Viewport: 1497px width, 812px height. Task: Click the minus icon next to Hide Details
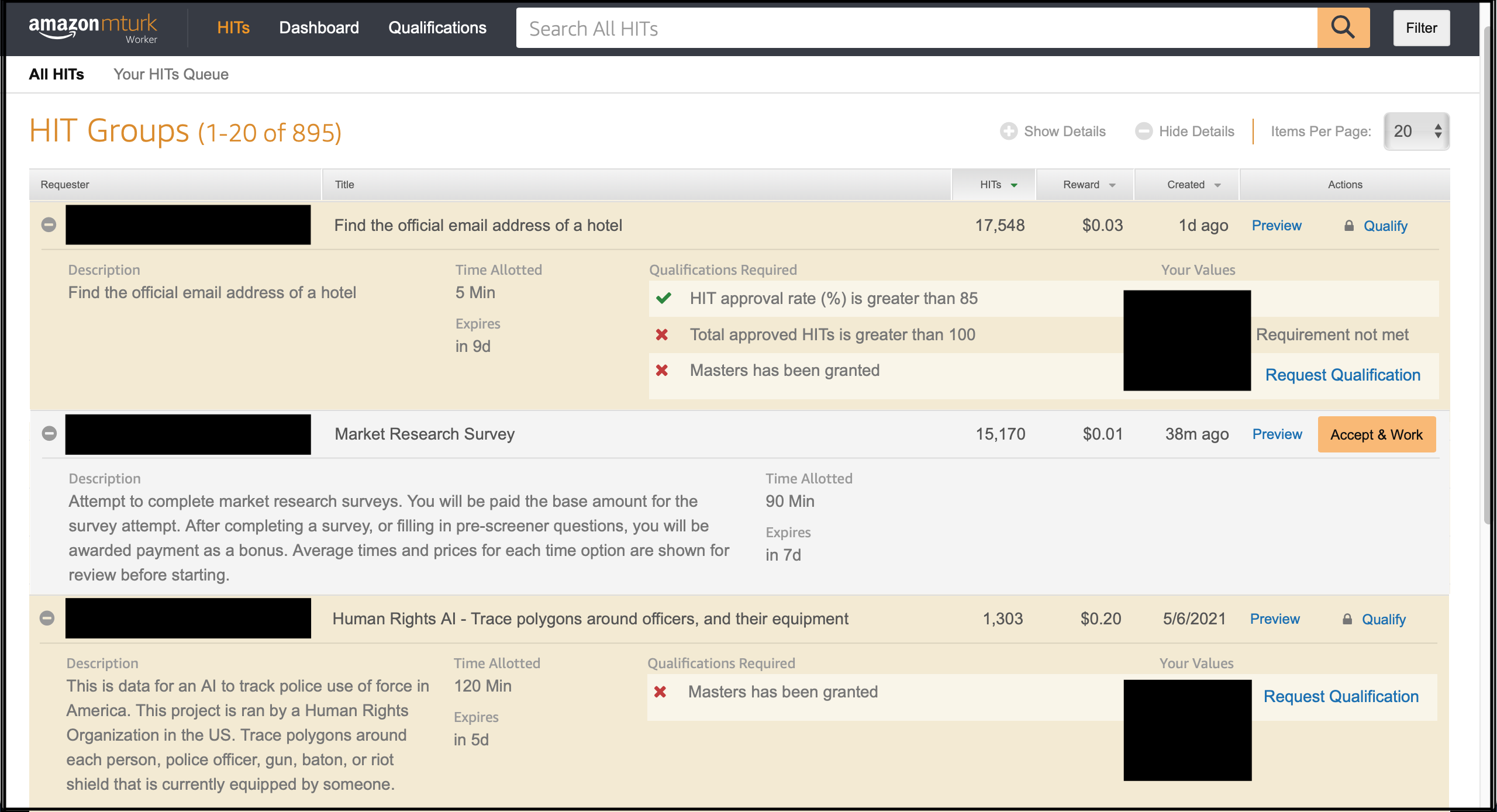pos(1144,131)
